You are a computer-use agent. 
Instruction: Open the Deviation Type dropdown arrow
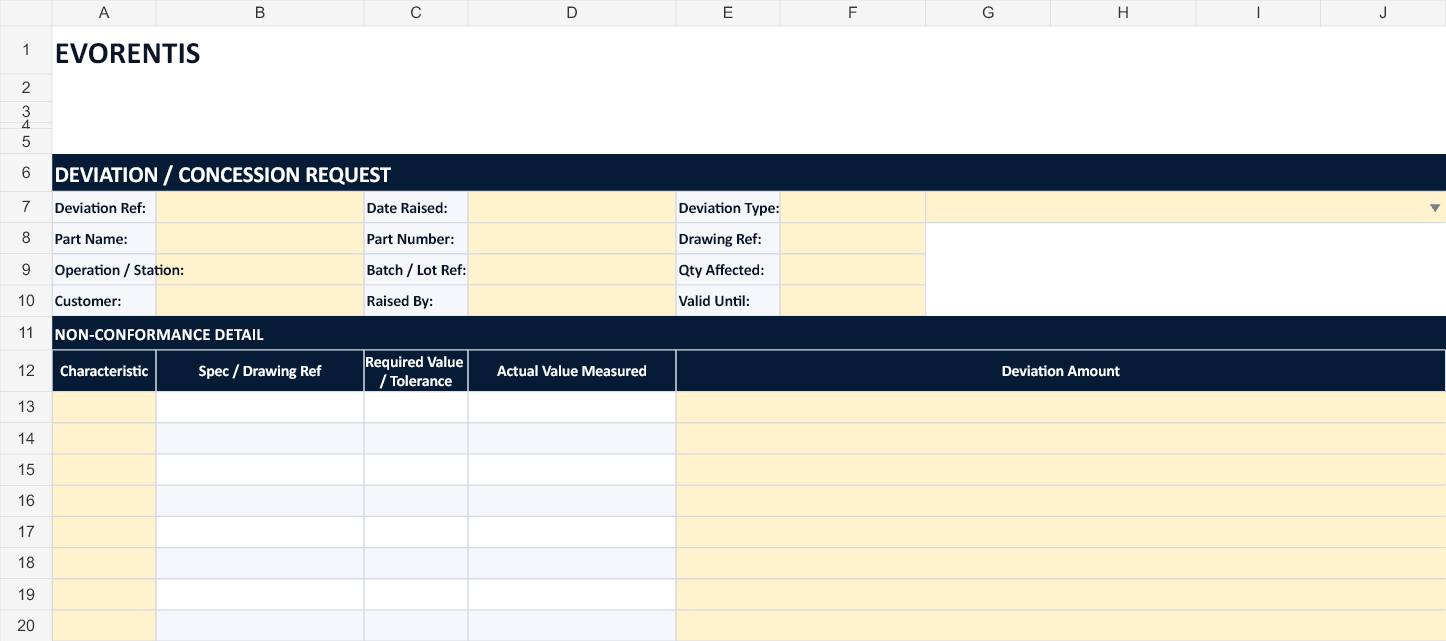[1435, 208]
